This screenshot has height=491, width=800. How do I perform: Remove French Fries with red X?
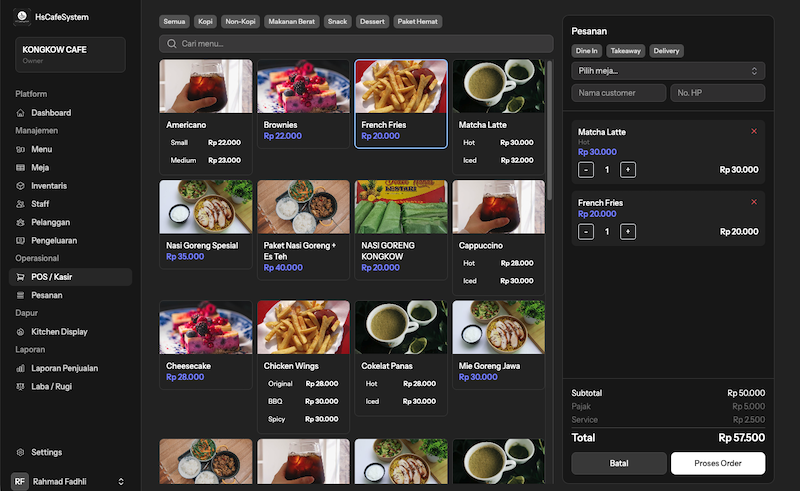(754, 202)
